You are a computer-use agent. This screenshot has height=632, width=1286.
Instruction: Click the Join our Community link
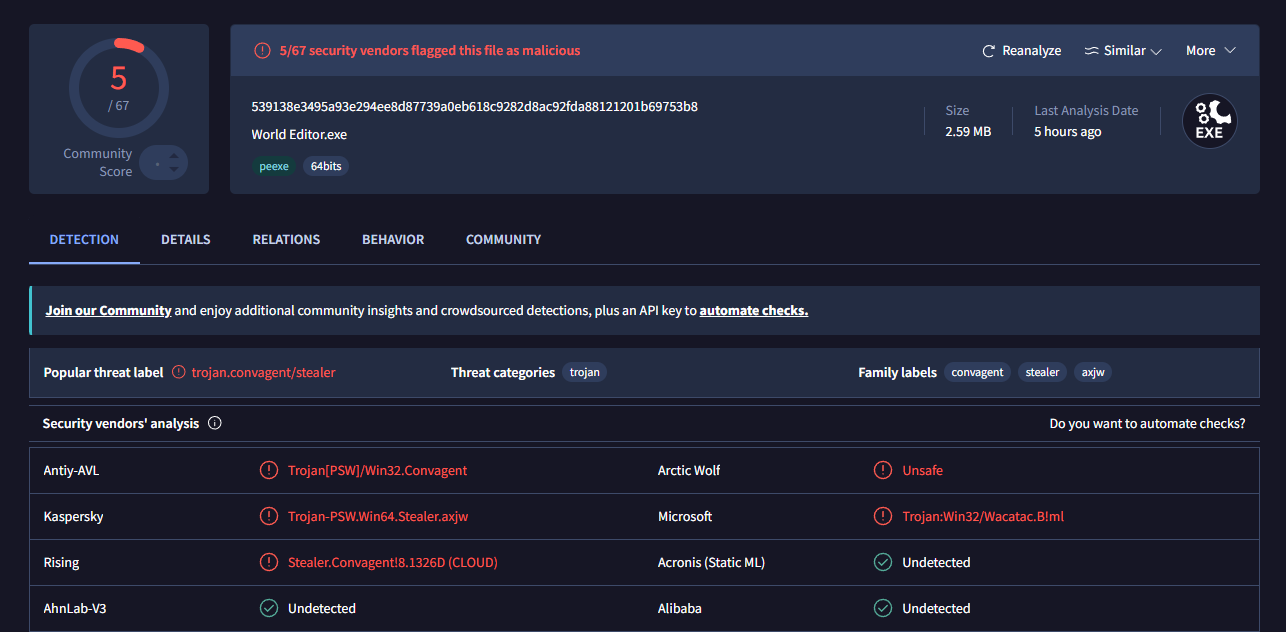point(108,310)
